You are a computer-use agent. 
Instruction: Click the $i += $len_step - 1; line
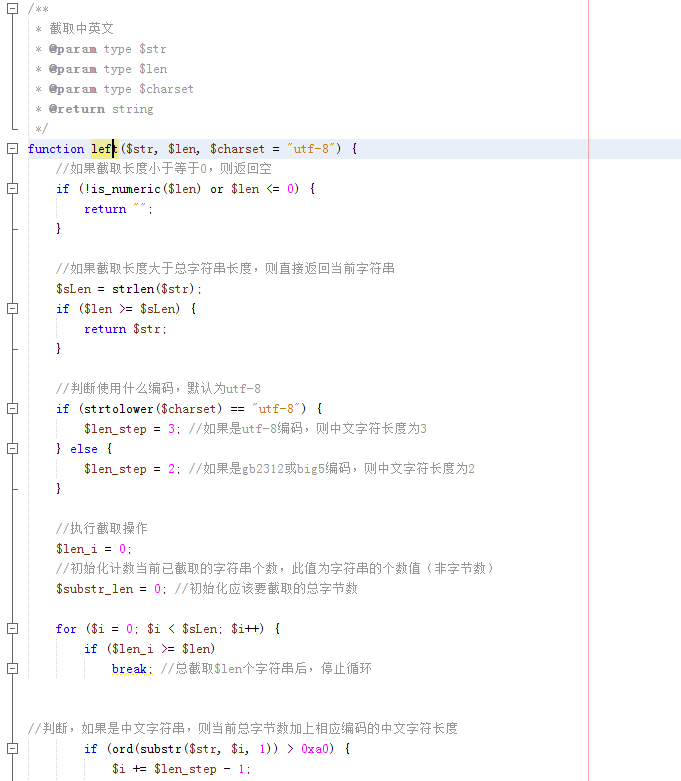[181, 769]
